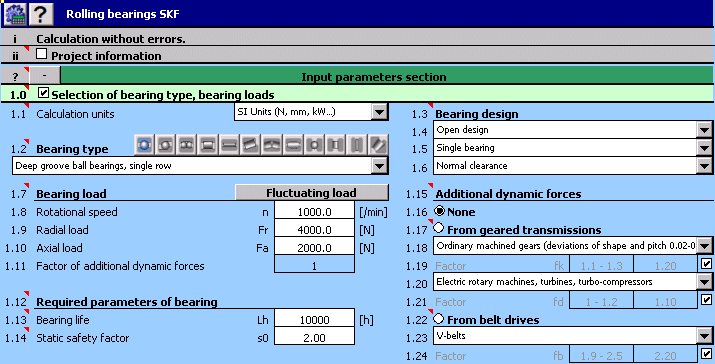Click the Fluctuating load button
The image size is (715, 364).
click(x=312, y=192)
